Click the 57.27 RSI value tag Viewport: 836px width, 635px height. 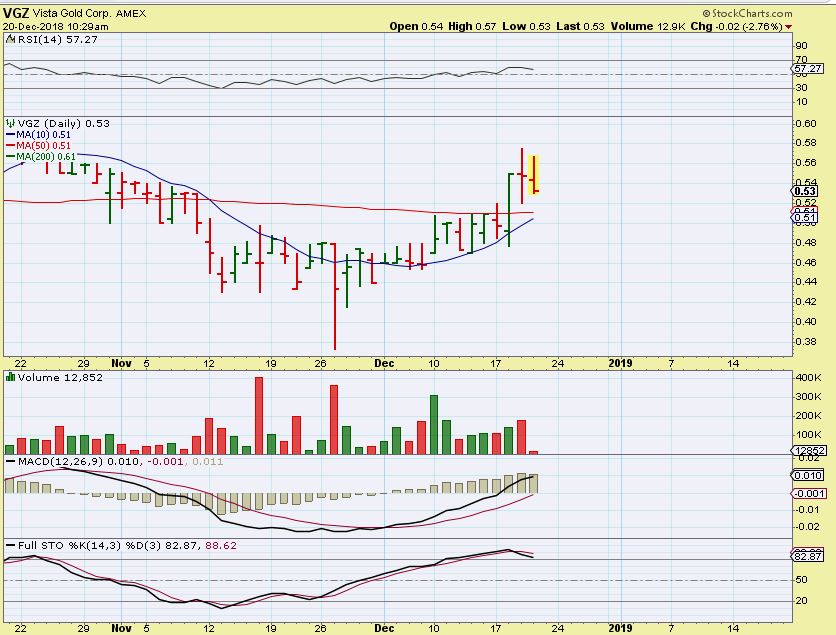click(x=807, y=68)
